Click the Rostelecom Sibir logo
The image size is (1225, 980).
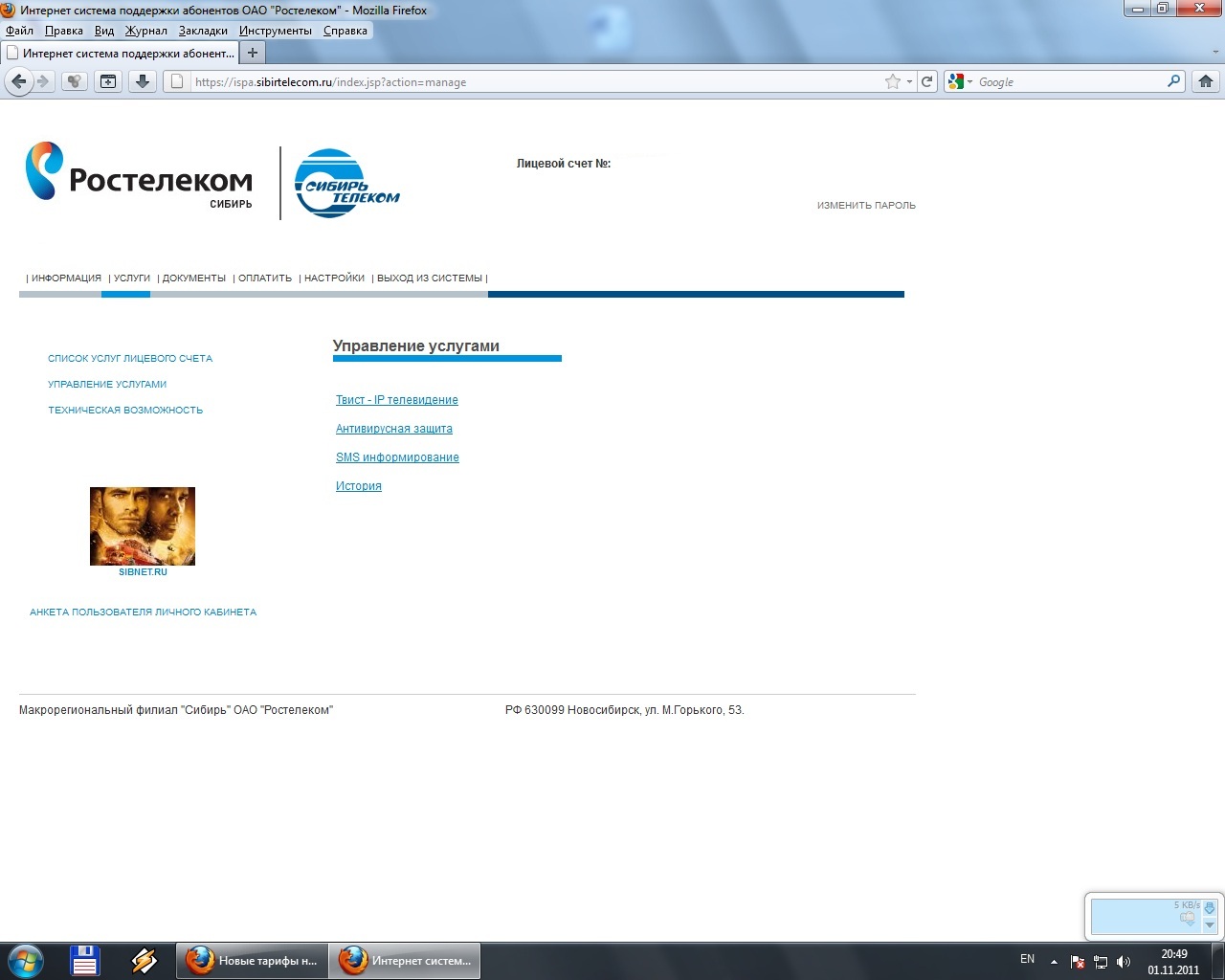click(x=140, y=174)
